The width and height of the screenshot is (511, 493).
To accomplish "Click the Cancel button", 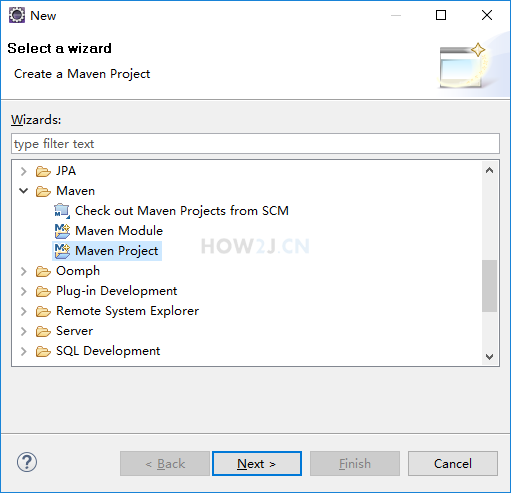I will [x=453, y=464].
